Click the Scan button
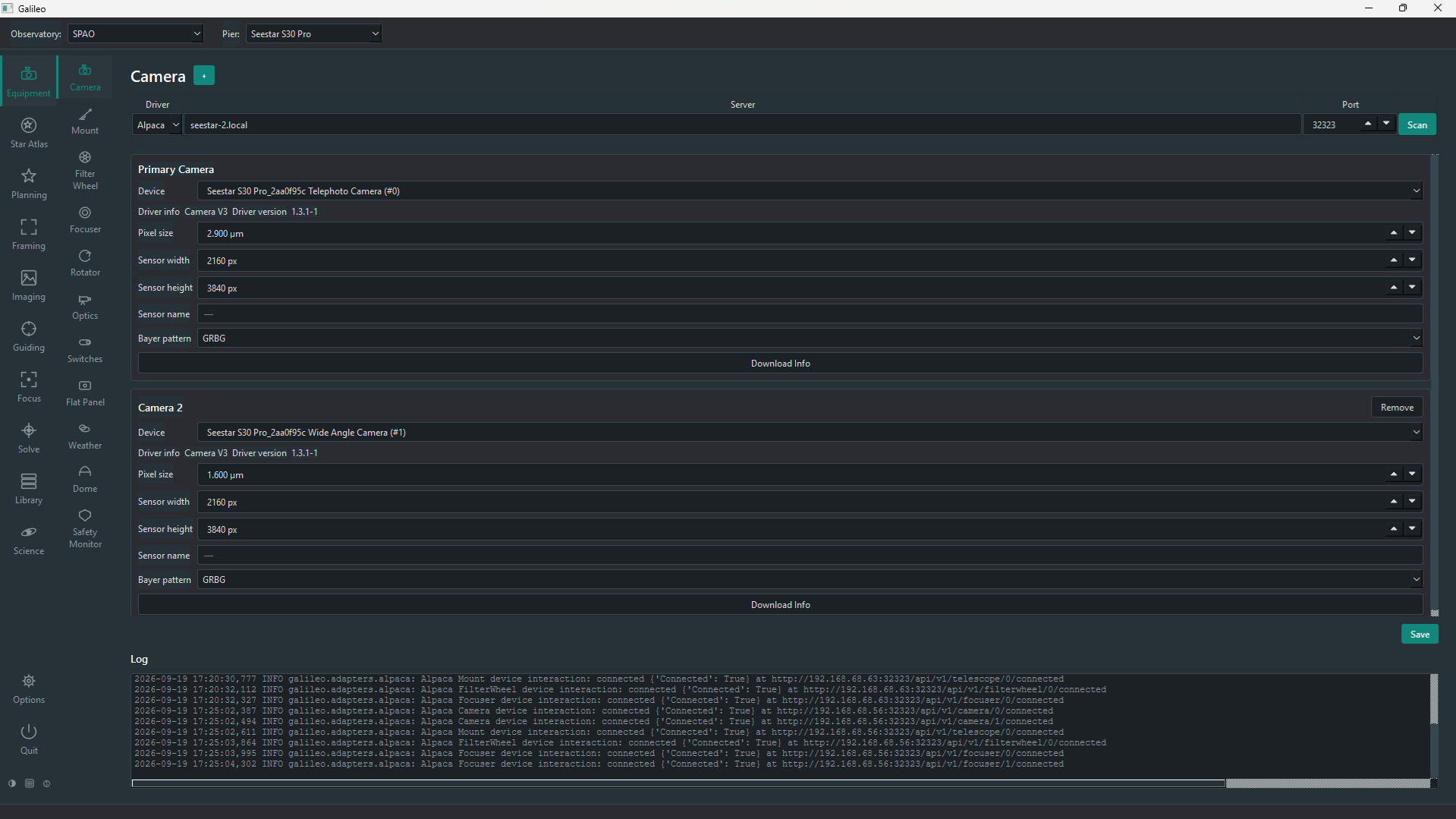Screen dimensions: 1456x819 coord(1417,124)
